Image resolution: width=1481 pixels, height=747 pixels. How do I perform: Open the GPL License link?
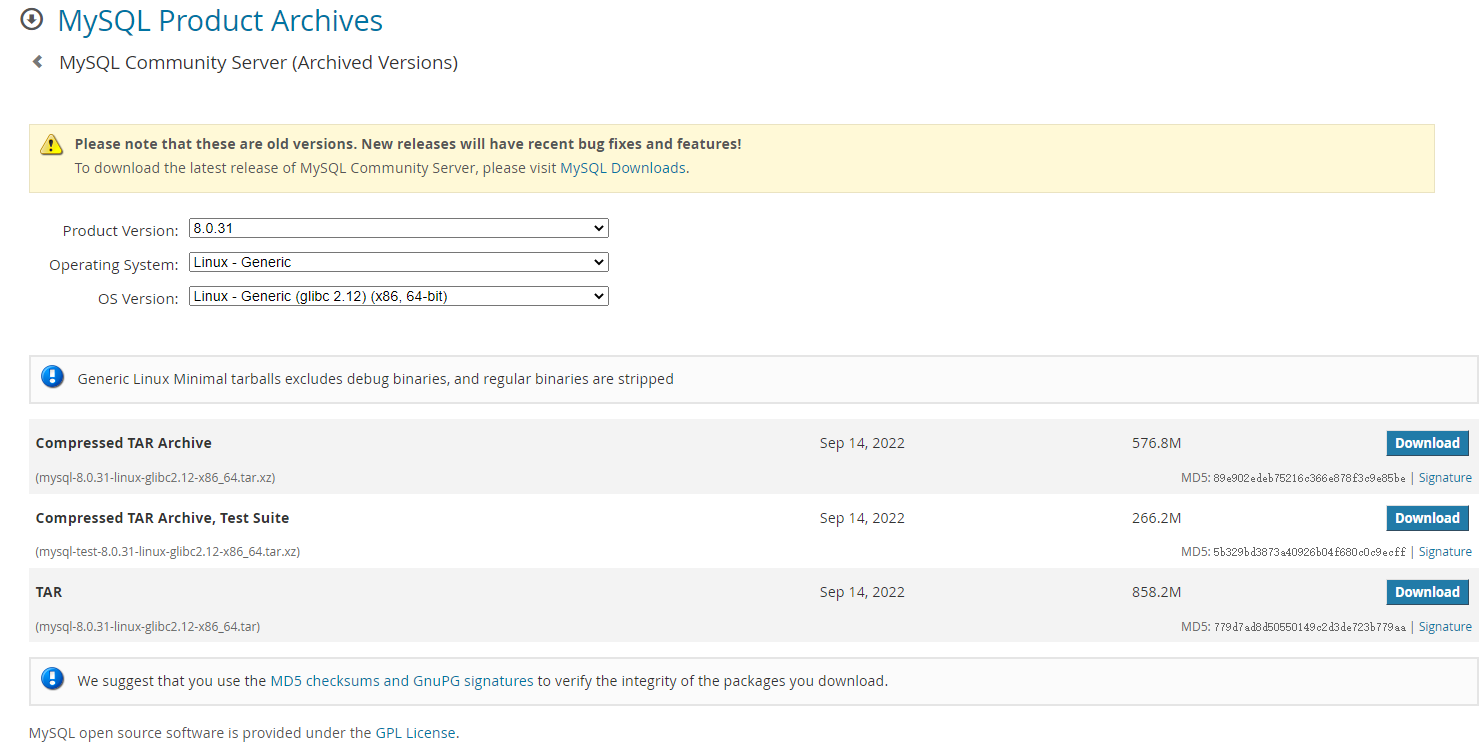(416, 733)
